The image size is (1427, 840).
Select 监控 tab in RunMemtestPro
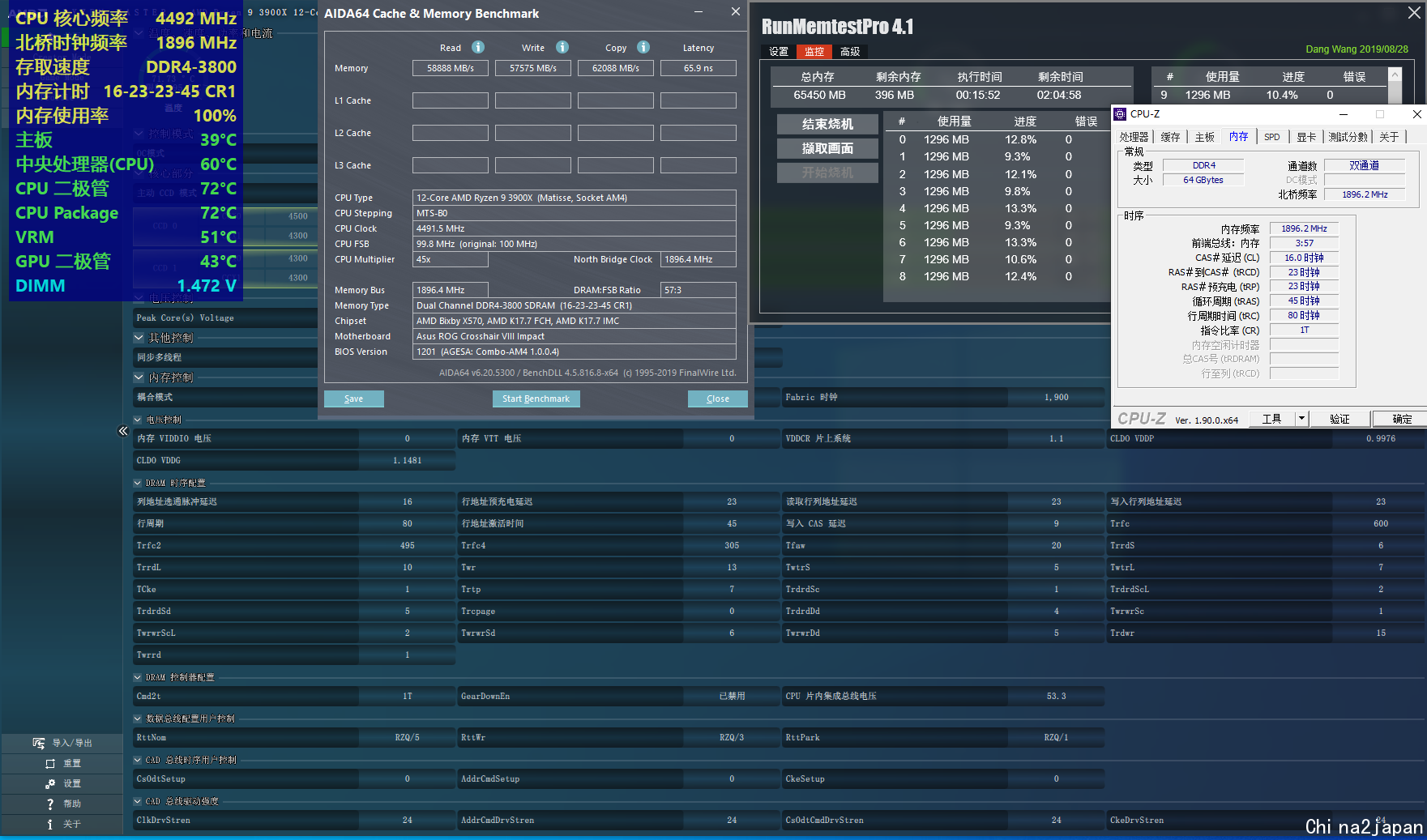814,51
